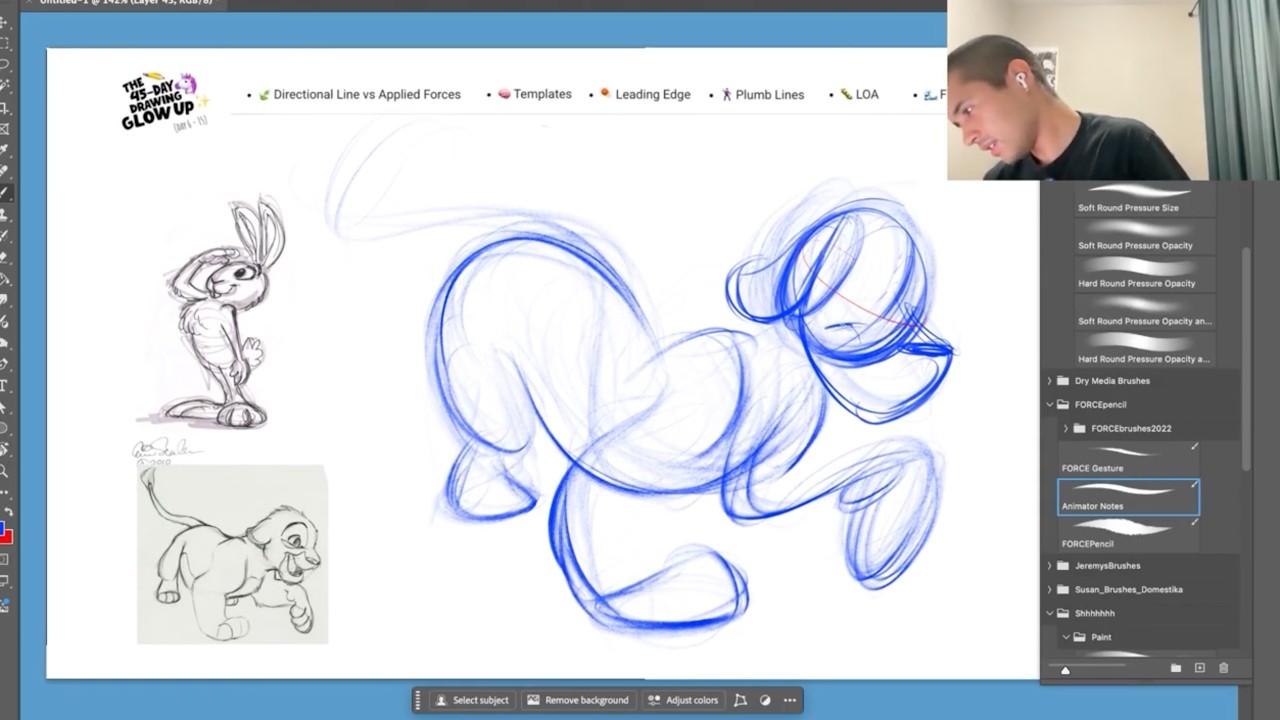This screenshot has height=720, width=1280.
Task: Click the Select subject person icon
Action: [x=441, y=700]
